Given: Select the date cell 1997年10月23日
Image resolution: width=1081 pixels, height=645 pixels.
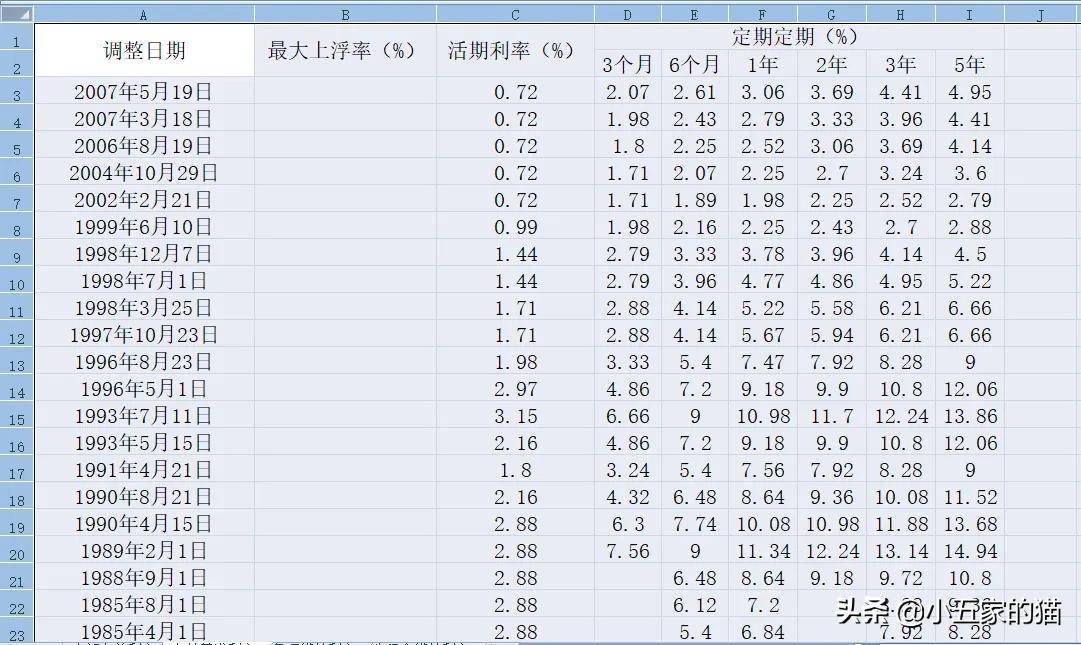Looking at the screenshot, I should pyautogui.click(x=144, y=334).
